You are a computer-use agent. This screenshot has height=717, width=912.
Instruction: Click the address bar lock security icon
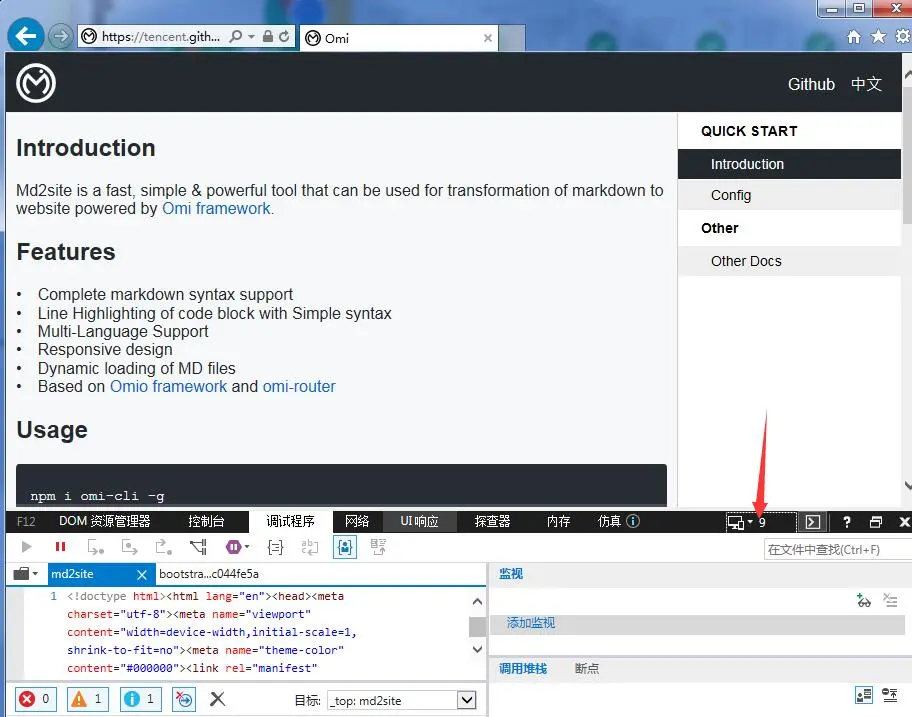pyautogui.click(x=268, y=37)
